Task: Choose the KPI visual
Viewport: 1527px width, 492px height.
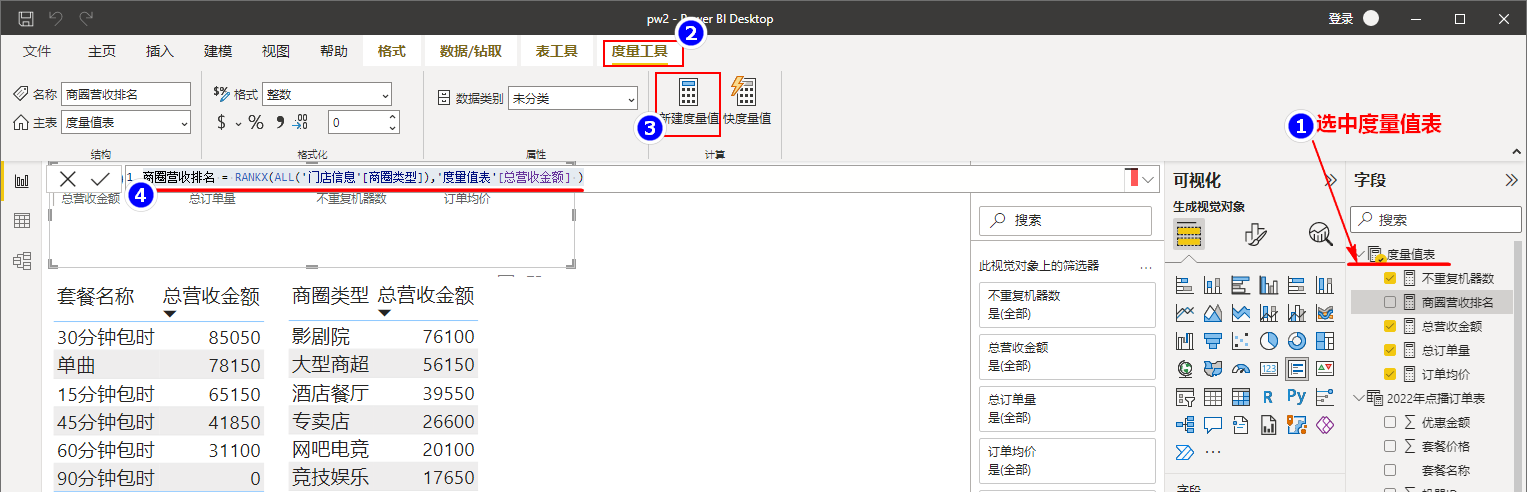Action: click(x=1325, y=369)
